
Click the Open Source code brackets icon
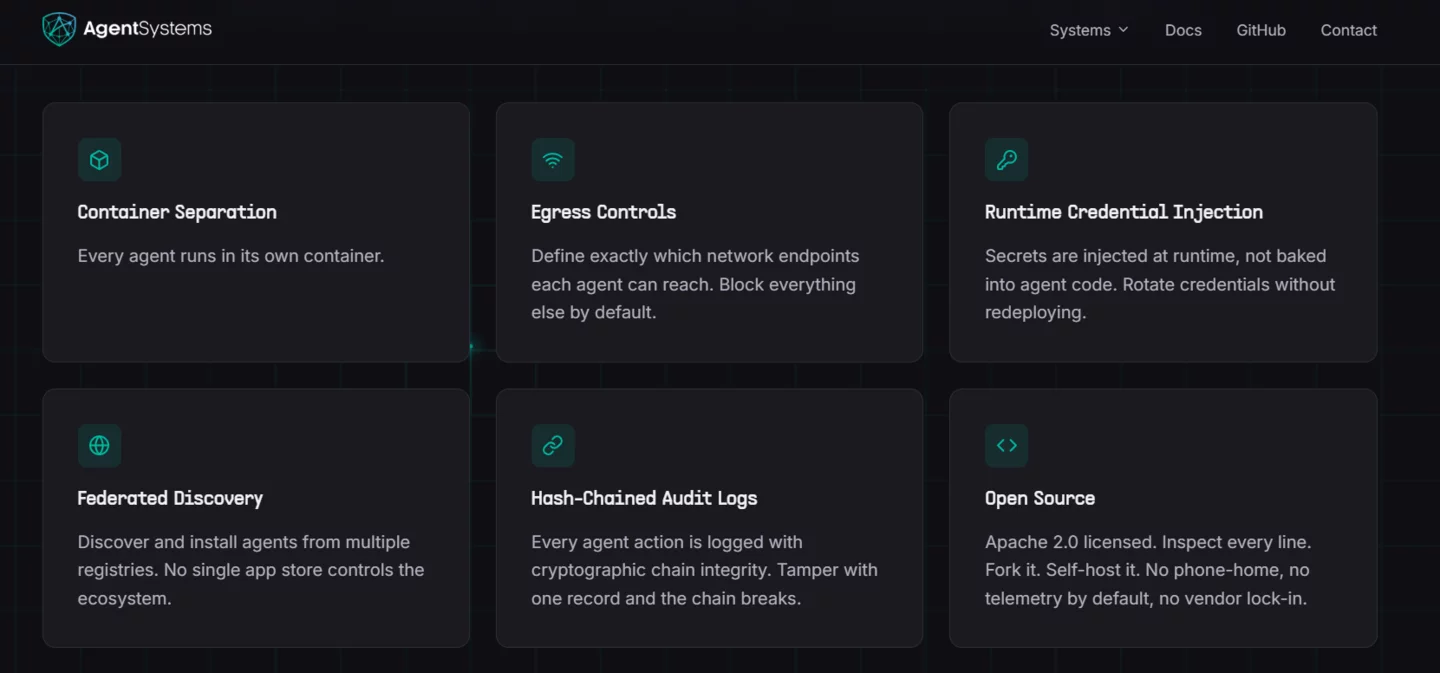tap(1006, 446)
